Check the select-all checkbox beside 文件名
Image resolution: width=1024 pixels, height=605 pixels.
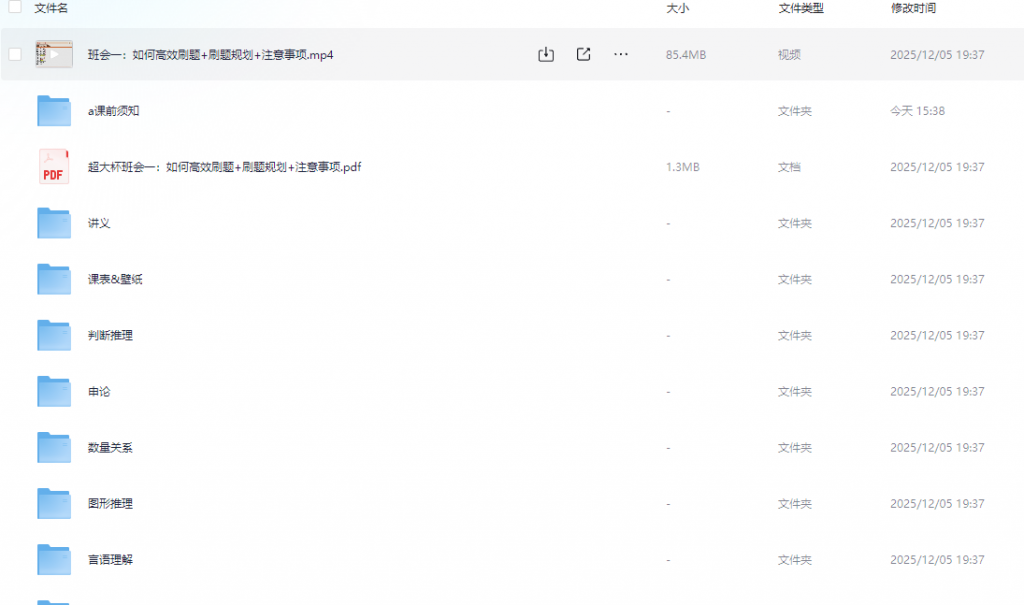[13, 9]
